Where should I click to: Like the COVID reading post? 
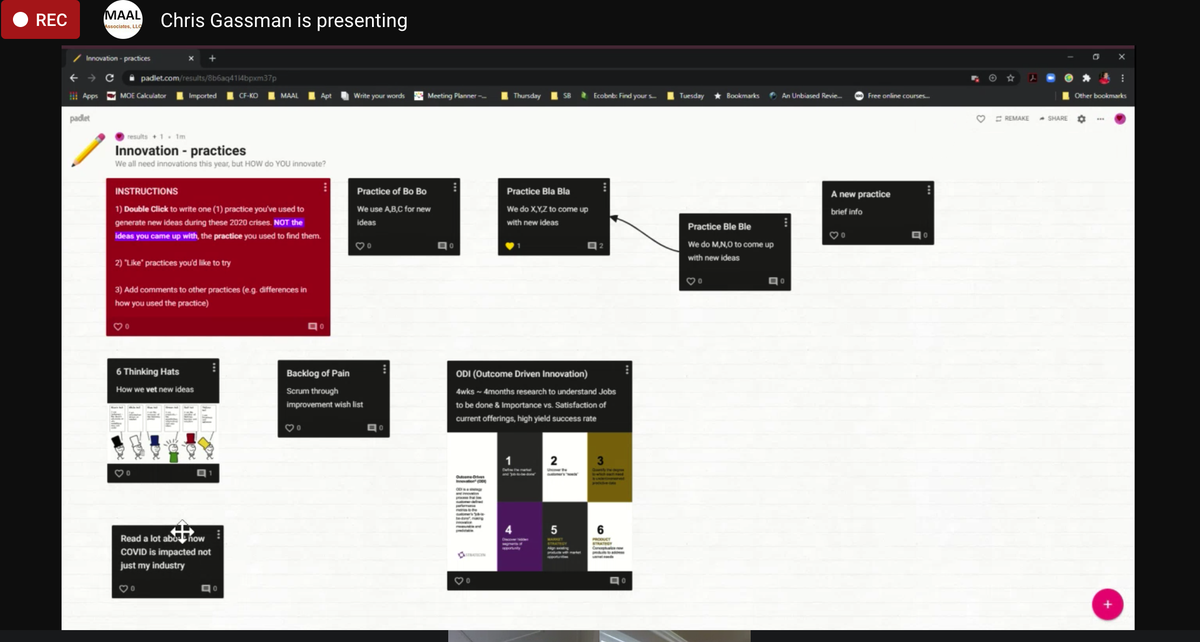click(124, 588)
